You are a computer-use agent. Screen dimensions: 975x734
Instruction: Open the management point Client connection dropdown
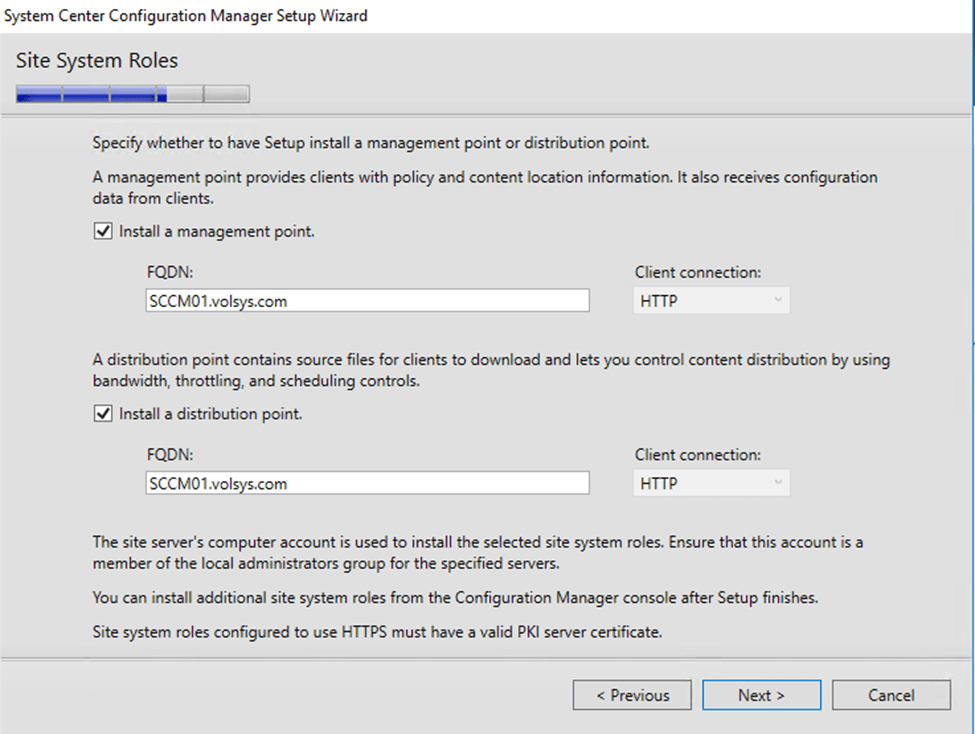[x=710, y=301]
